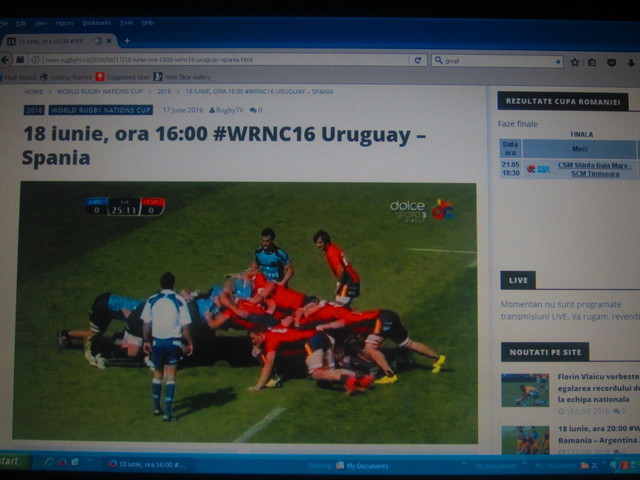Image resolution: width=640 pixels, height=480 pixels.
Task: Click the rugby match video image
Action: pos(246,312)
